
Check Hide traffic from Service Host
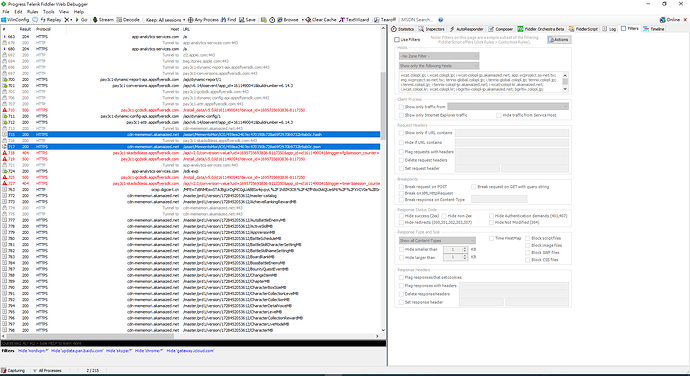point(499,115)
